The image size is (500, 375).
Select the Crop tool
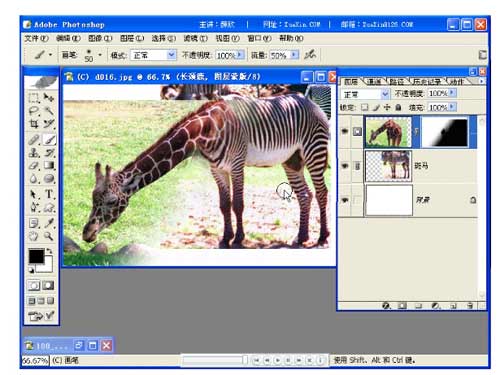(x=34, y=124)
